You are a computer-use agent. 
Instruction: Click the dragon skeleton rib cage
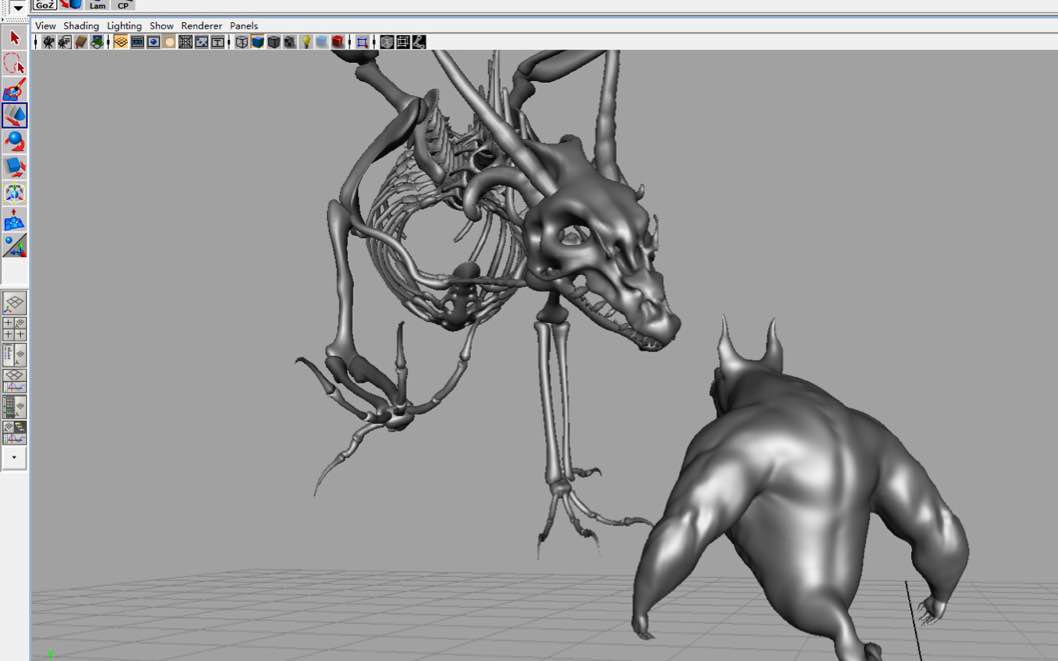pyautogui.click(x=445, y=229)
